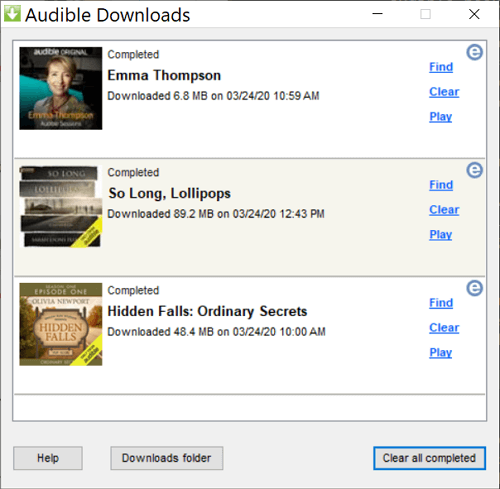The height and width of the screenshot is (489, 500).
Task: Find the Hidden Falls download file
Action: (x=441, y=303)
